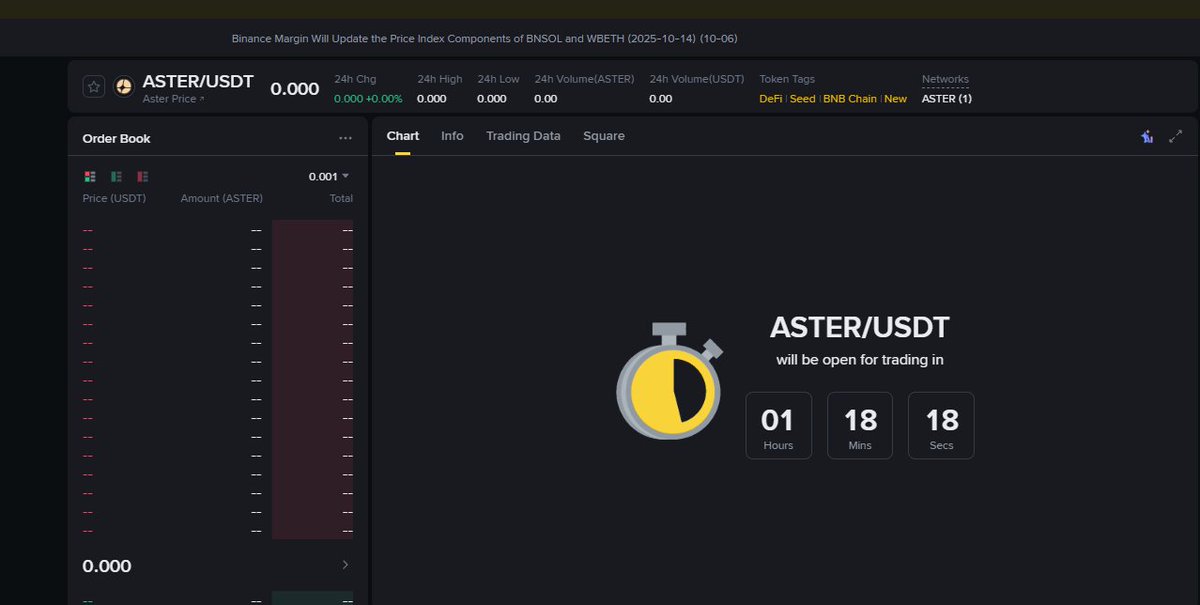Screen dimensions: 1200x605
Task: Click the BNB Chain token tag
Action: tap(850, 99)
